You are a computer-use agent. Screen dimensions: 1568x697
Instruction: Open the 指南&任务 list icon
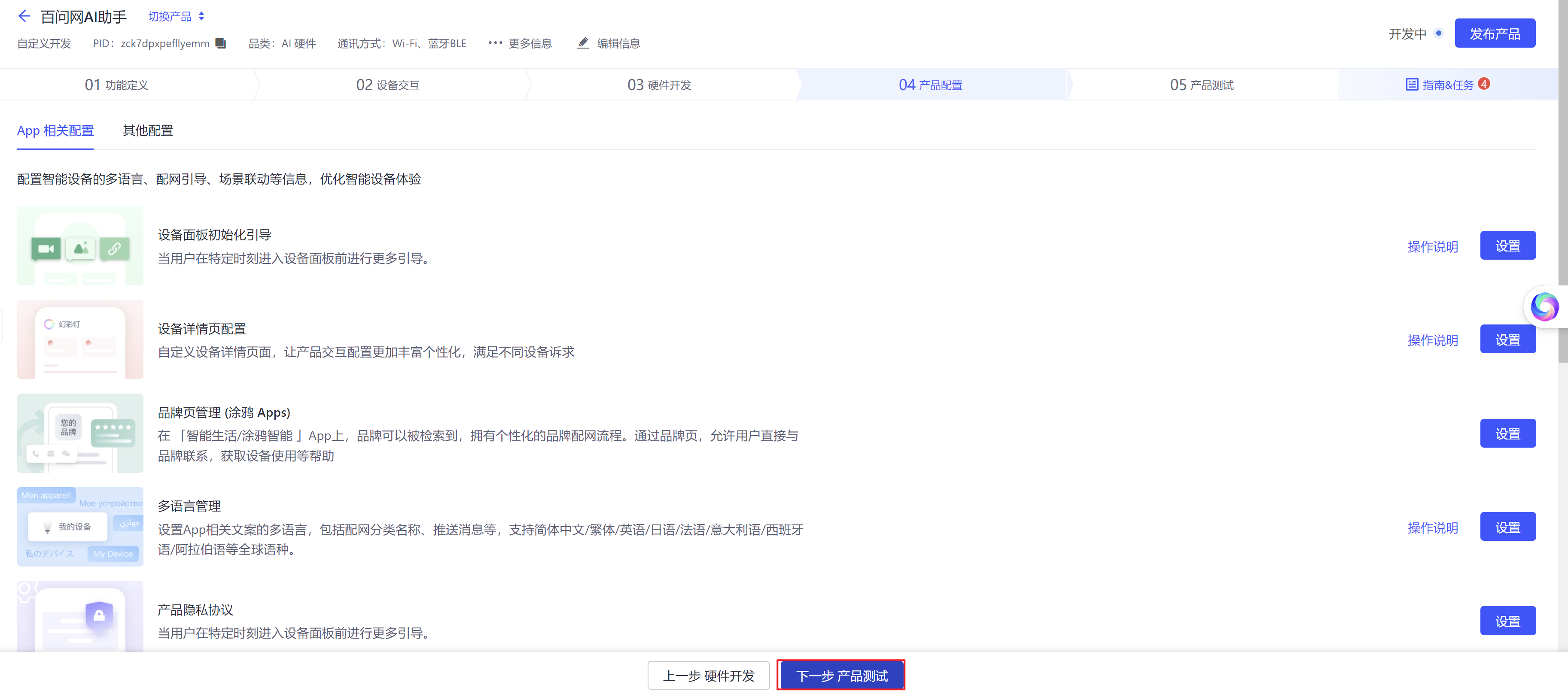[1412, 85]
